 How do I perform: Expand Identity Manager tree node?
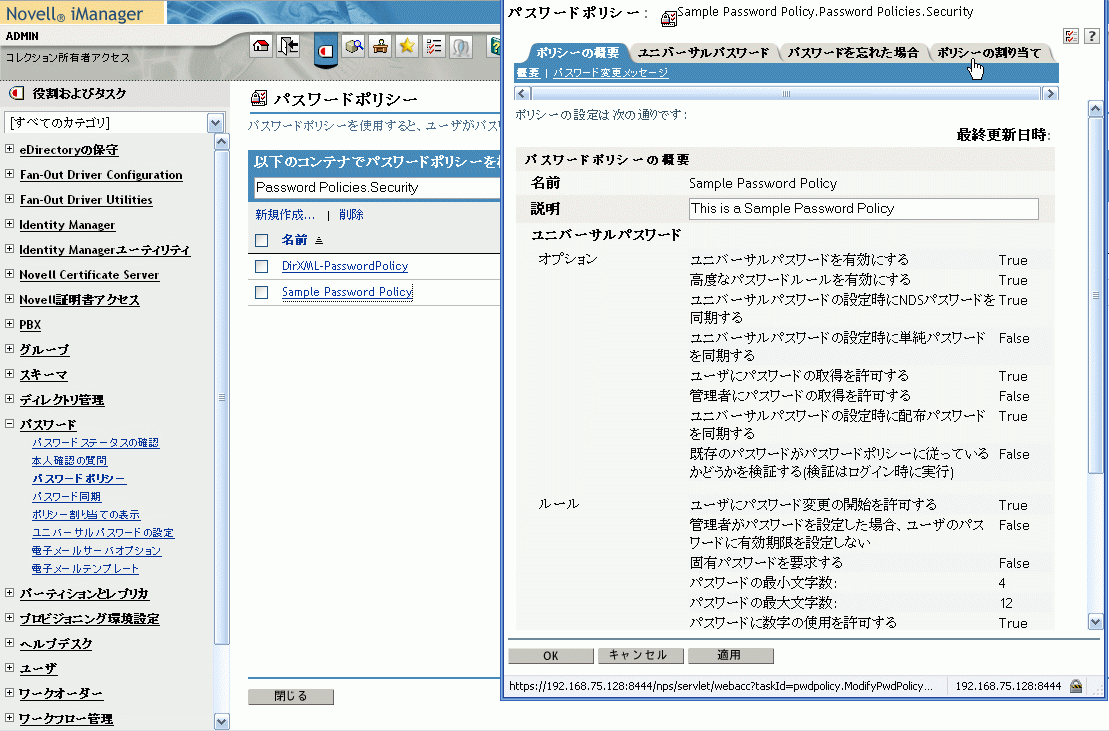pyautogui.click(x=9, y=223)
